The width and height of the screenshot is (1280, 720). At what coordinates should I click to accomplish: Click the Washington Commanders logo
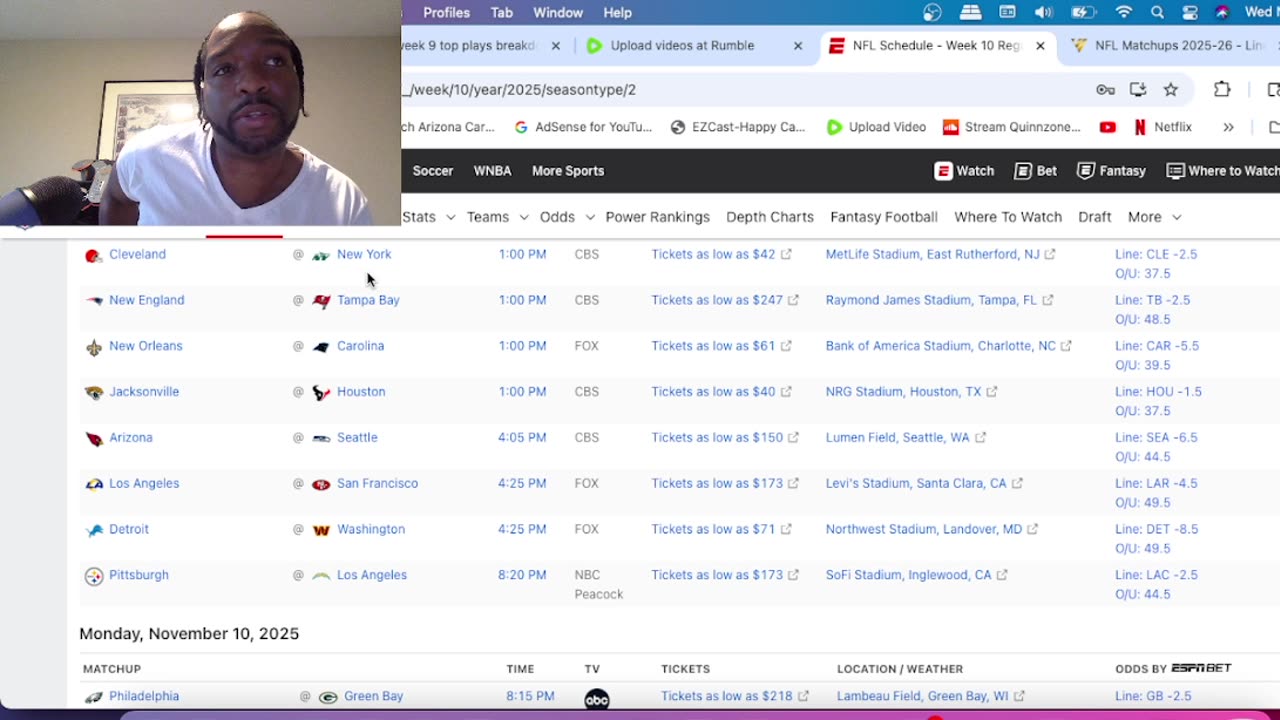point(321,531)
